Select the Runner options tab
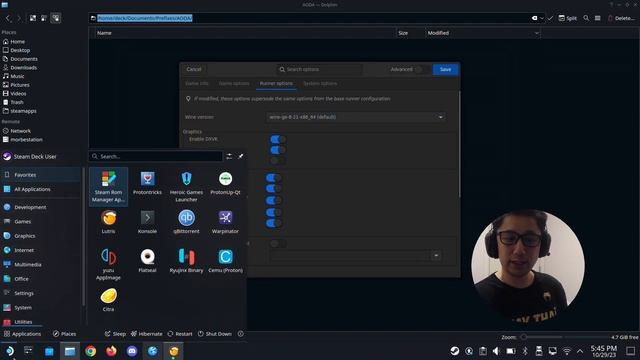Viewport: 640px width, 360px height. pyautogui.click(x=276, y=83)
